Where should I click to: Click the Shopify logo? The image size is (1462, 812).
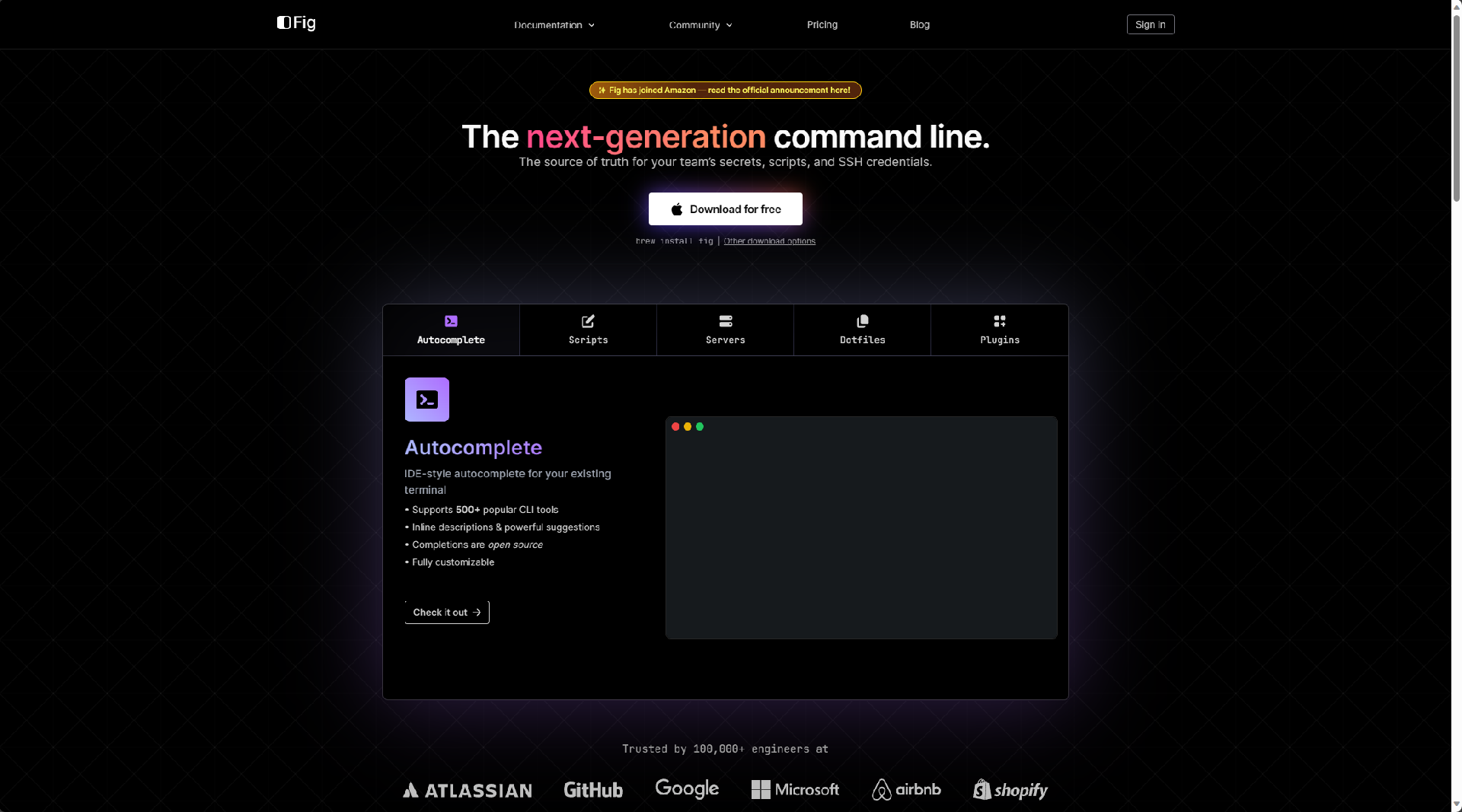(x=1010, y=790)
